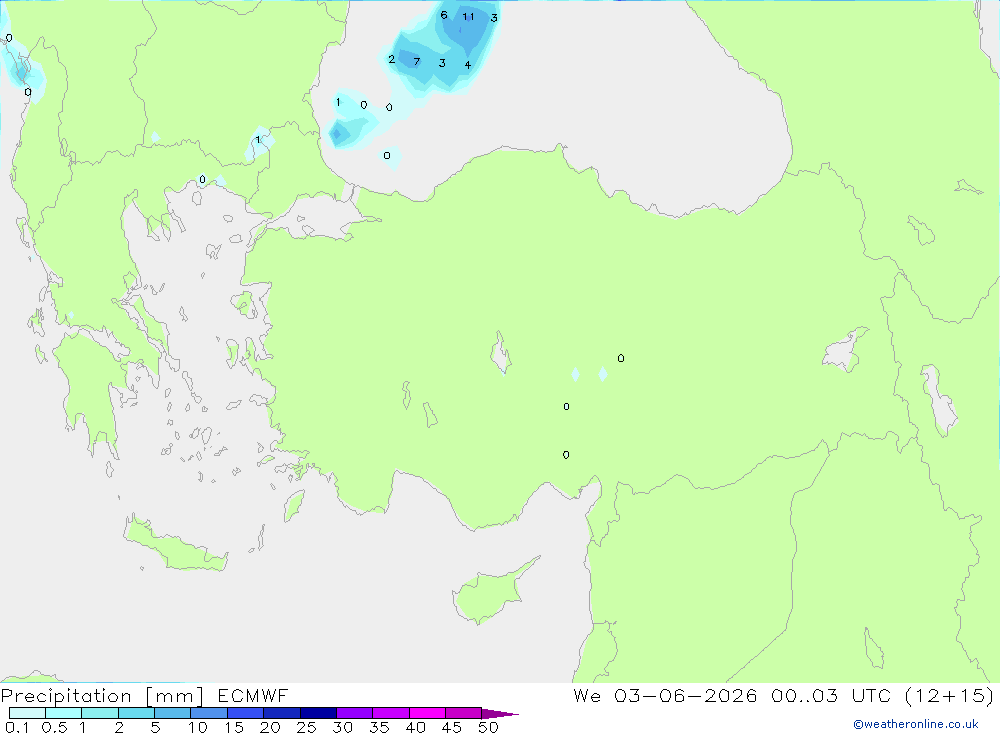Click the '7' precipitation value on map
The height and width of the screenshot is (733, 1000).
point(416,61)
